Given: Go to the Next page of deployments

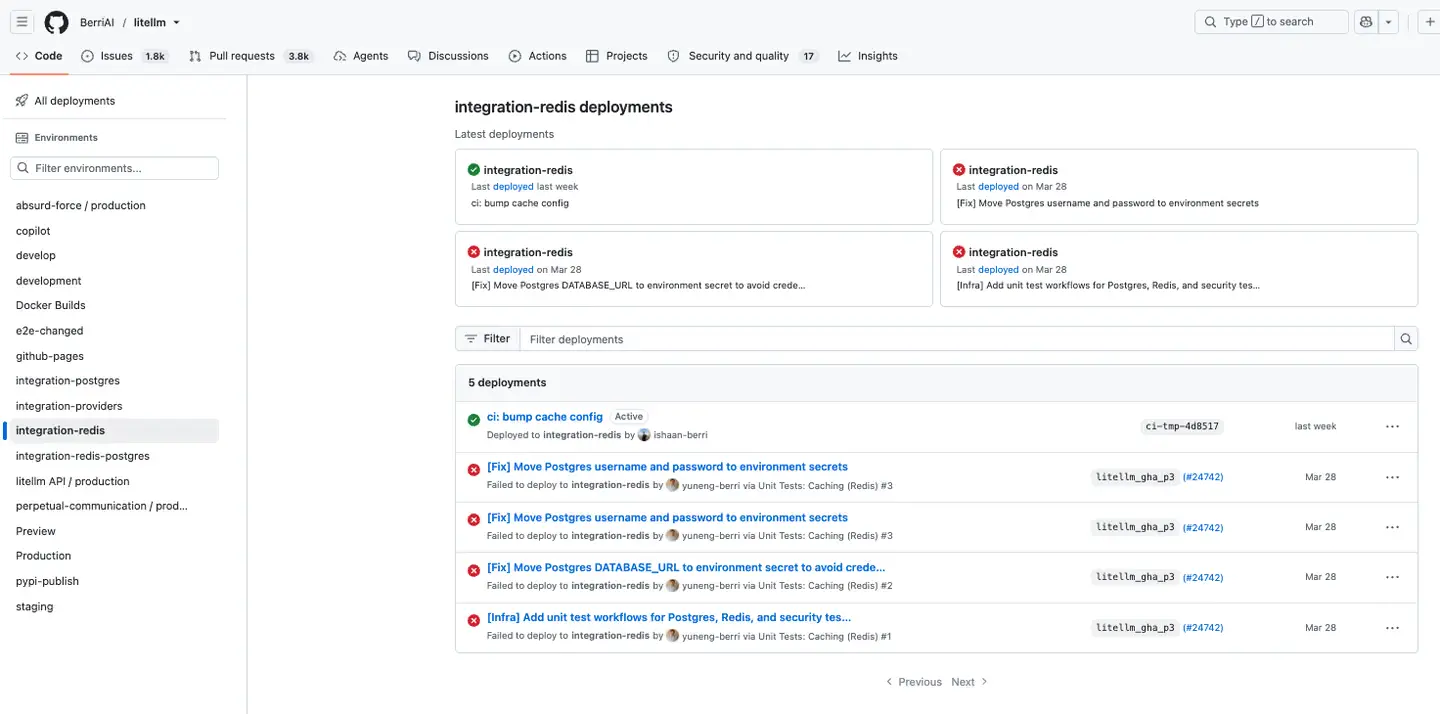Looking at the screenshot, I should (970, 682).
